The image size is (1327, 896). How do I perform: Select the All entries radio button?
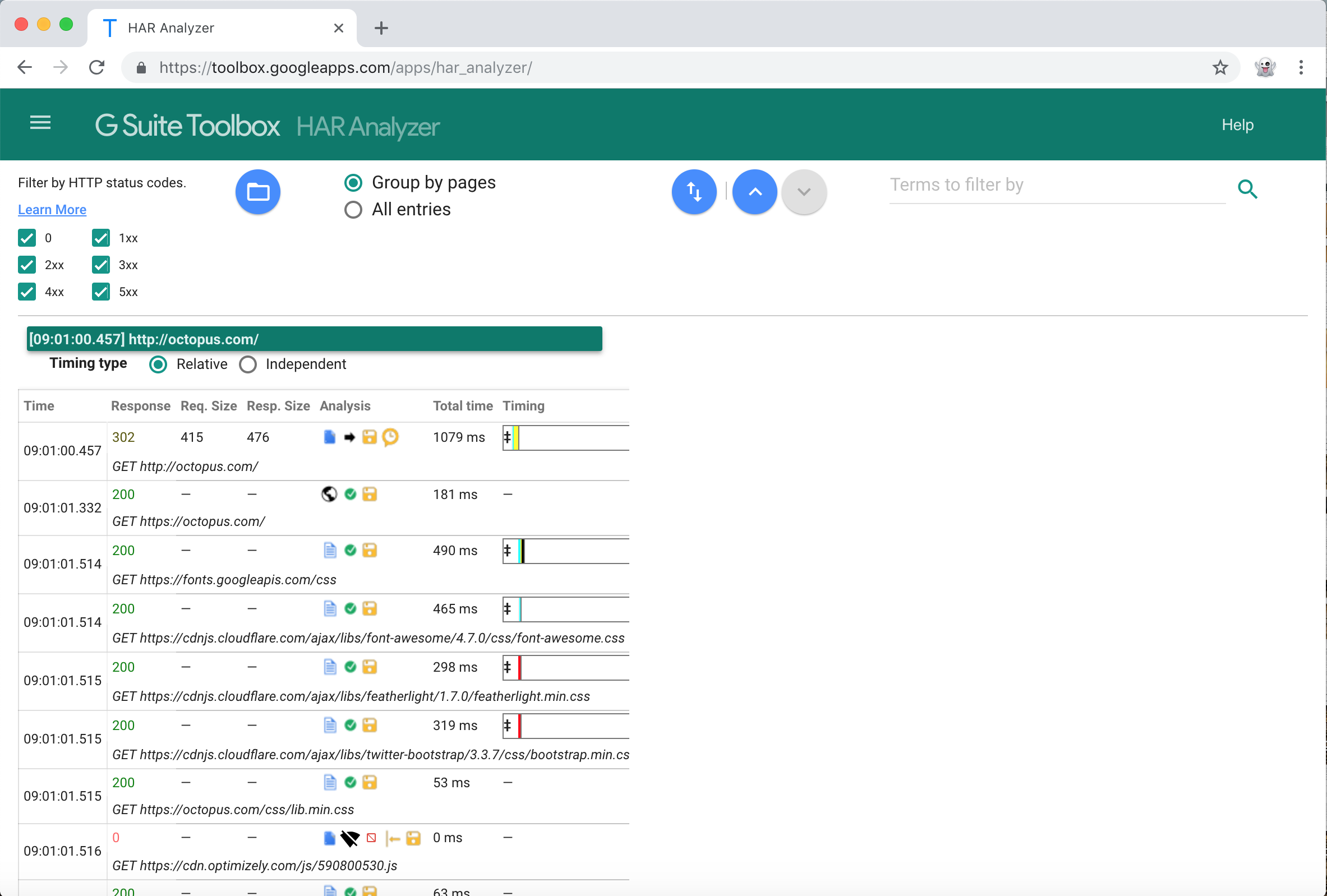click(353, 210)
